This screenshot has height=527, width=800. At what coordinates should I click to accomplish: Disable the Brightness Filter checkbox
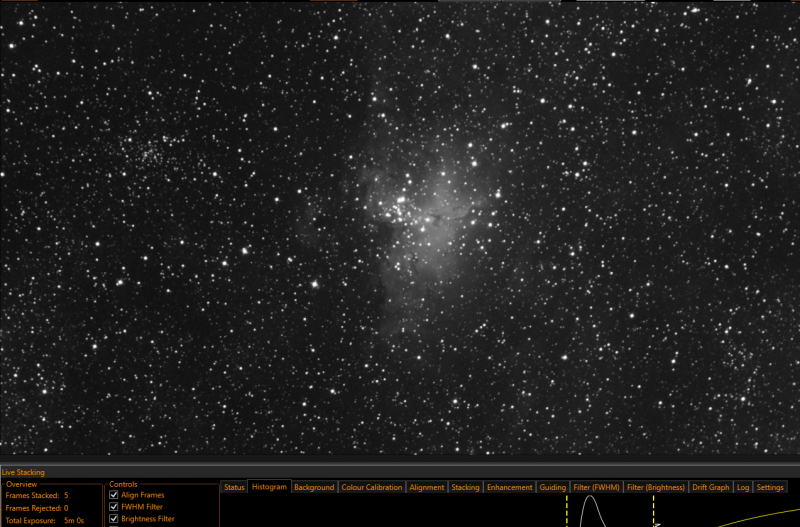tap(114, 519)
